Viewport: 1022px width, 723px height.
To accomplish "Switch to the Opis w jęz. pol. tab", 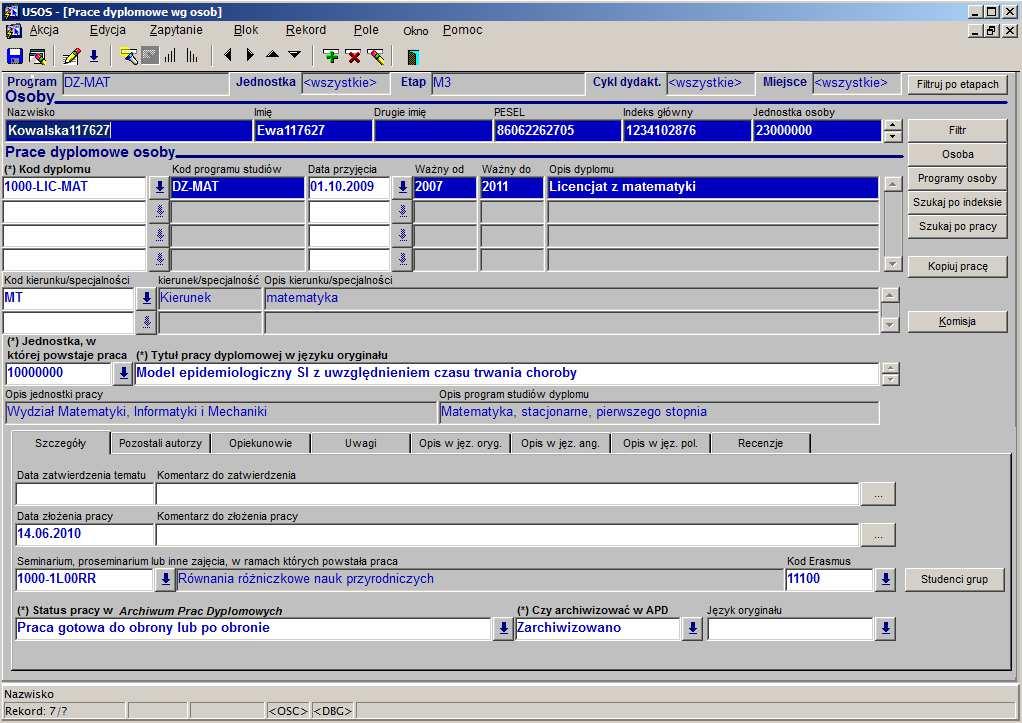I will click(x=660, y=443).
